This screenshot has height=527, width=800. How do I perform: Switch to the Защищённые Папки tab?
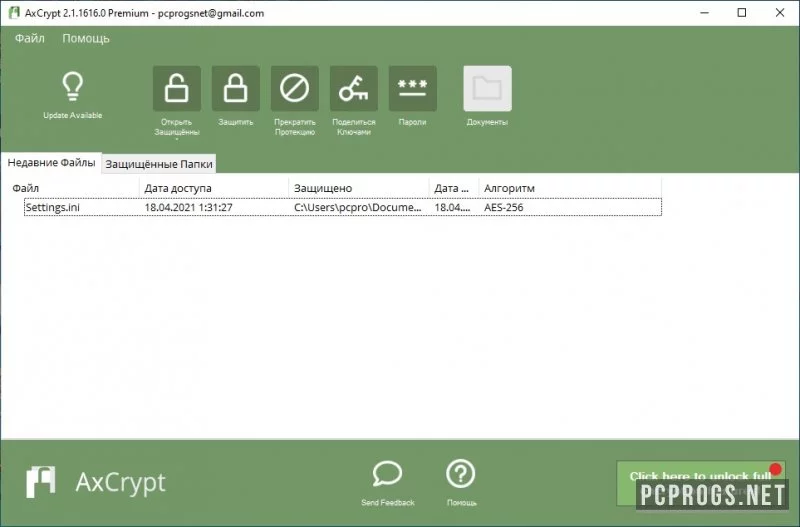[159, 164]
